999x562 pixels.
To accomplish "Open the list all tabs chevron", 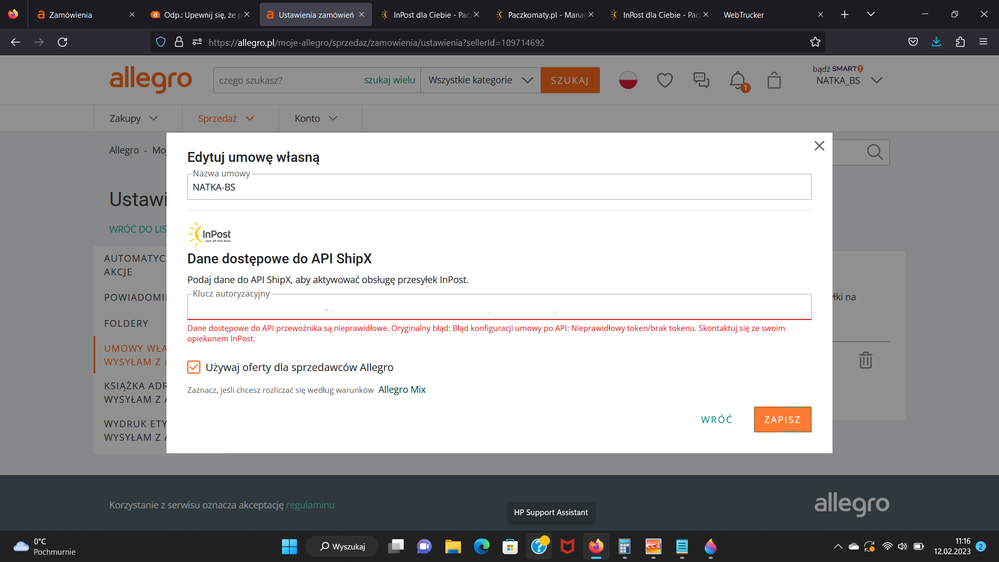I will pos(871,14).
